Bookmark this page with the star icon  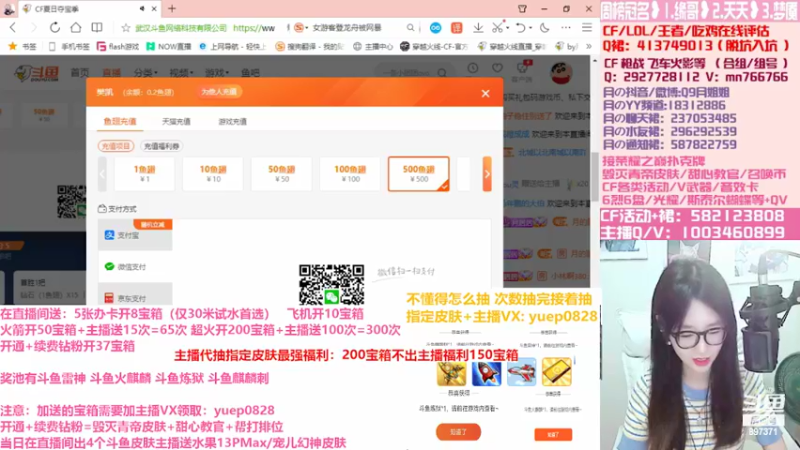point(126,28)
